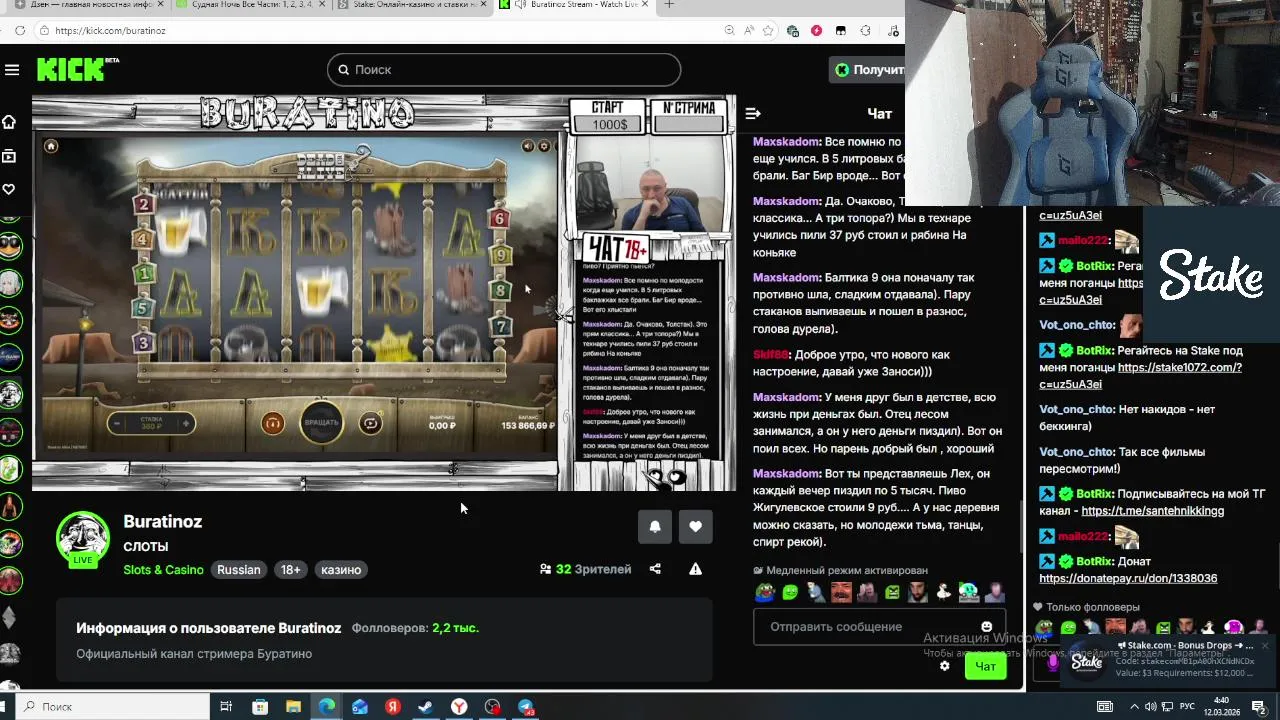Open Buratinoz channel avatar

pyautogui.click(x=83, y=538)
